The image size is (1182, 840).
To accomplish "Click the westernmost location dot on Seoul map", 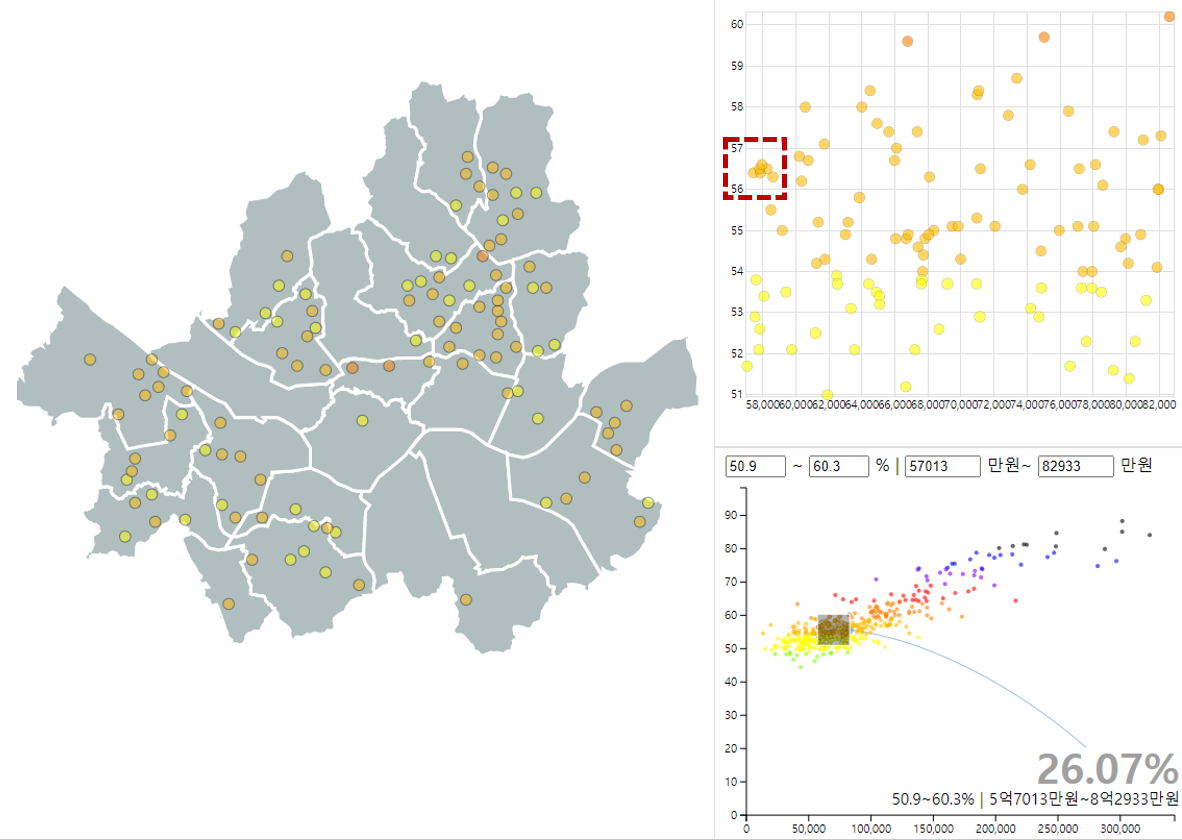I will [90, 360].
